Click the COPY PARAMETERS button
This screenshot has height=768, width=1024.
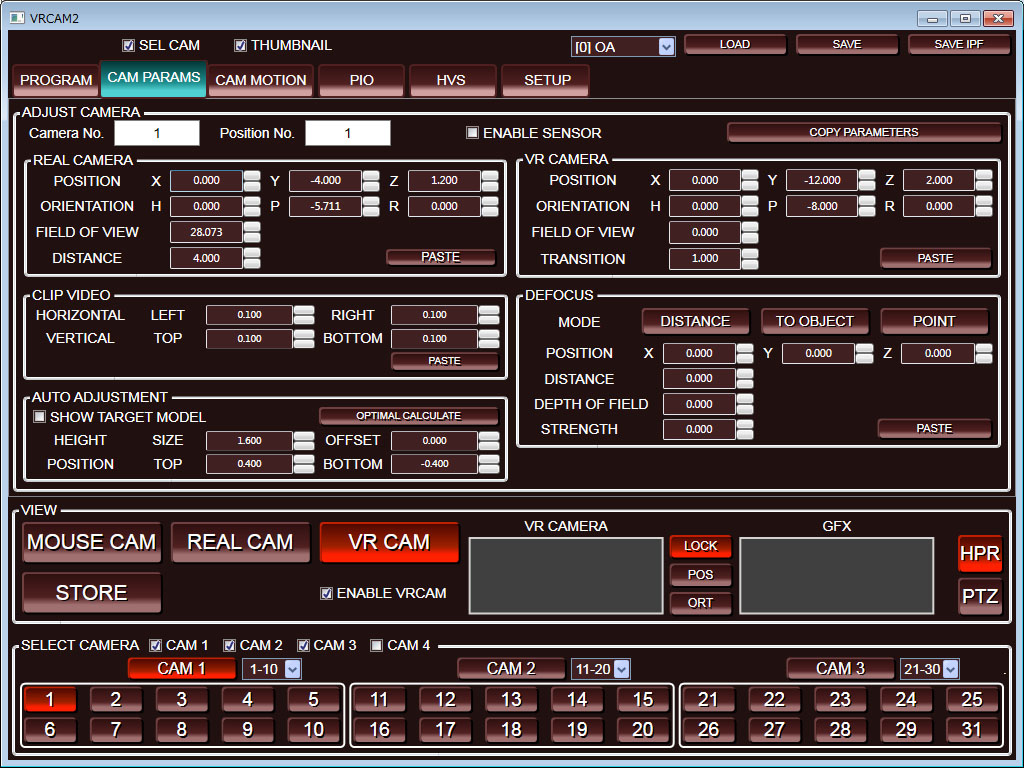863,132
